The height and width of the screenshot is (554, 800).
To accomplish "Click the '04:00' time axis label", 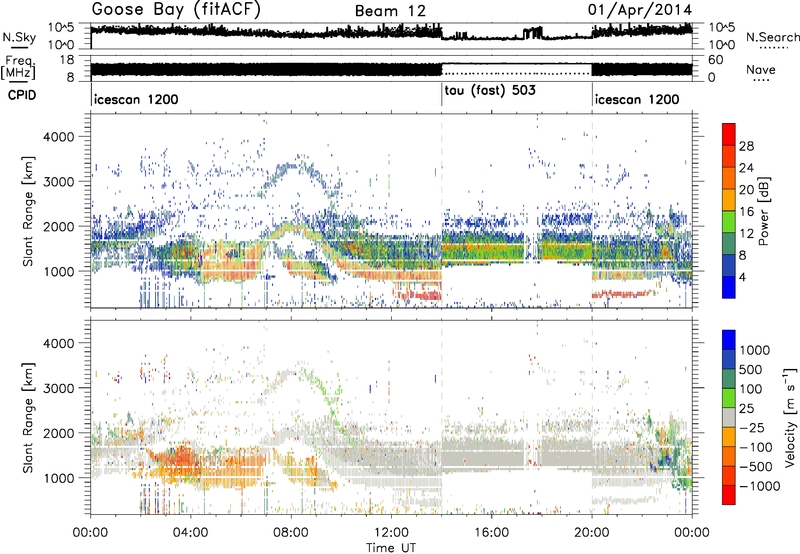I will click(190, 533).
